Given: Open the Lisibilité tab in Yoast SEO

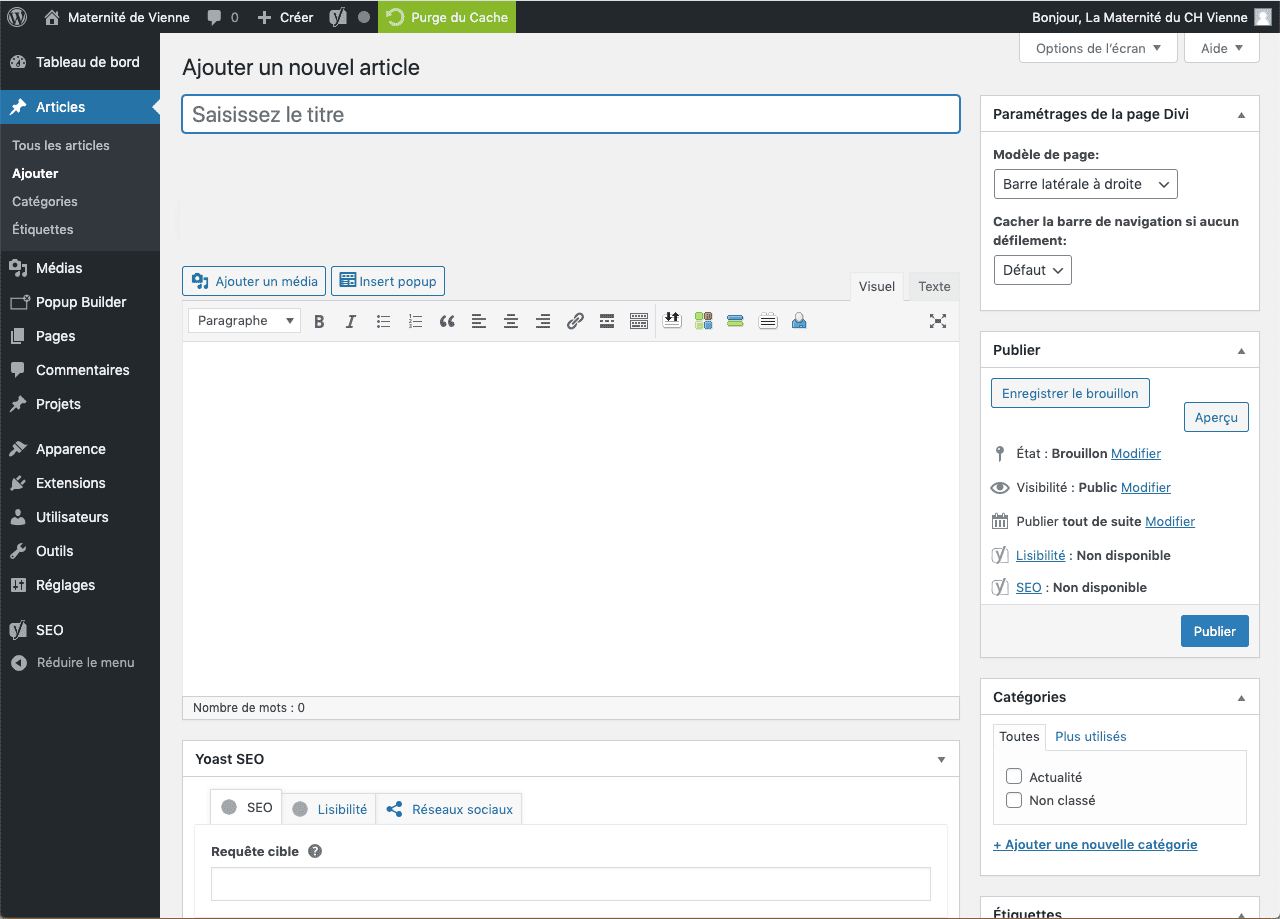Looking at the screenshot, I should pyautogui.click(x=330, y=809).
